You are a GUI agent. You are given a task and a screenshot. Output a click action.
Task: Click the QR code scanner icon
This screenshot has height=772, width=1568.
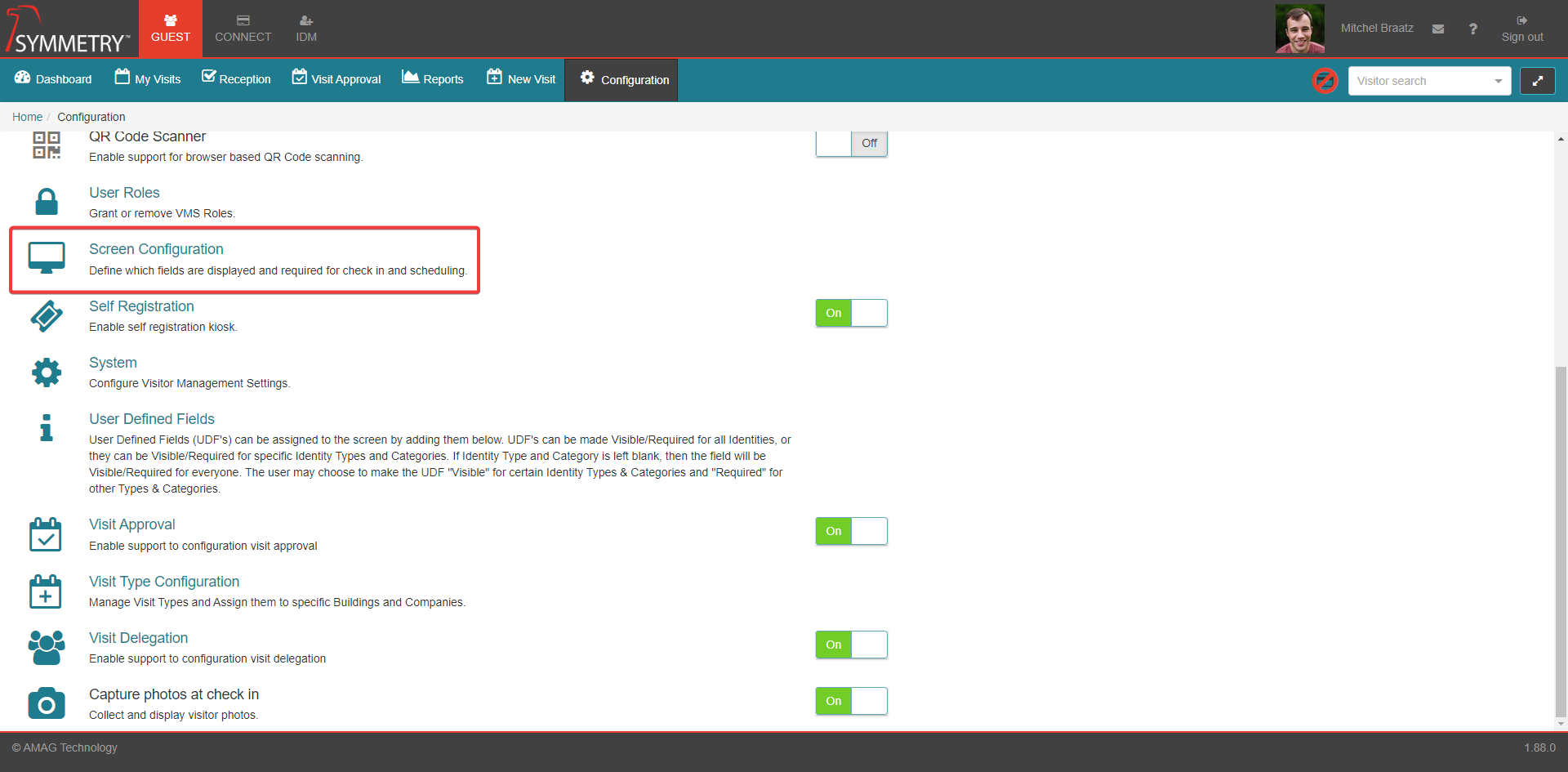point(47,145)
